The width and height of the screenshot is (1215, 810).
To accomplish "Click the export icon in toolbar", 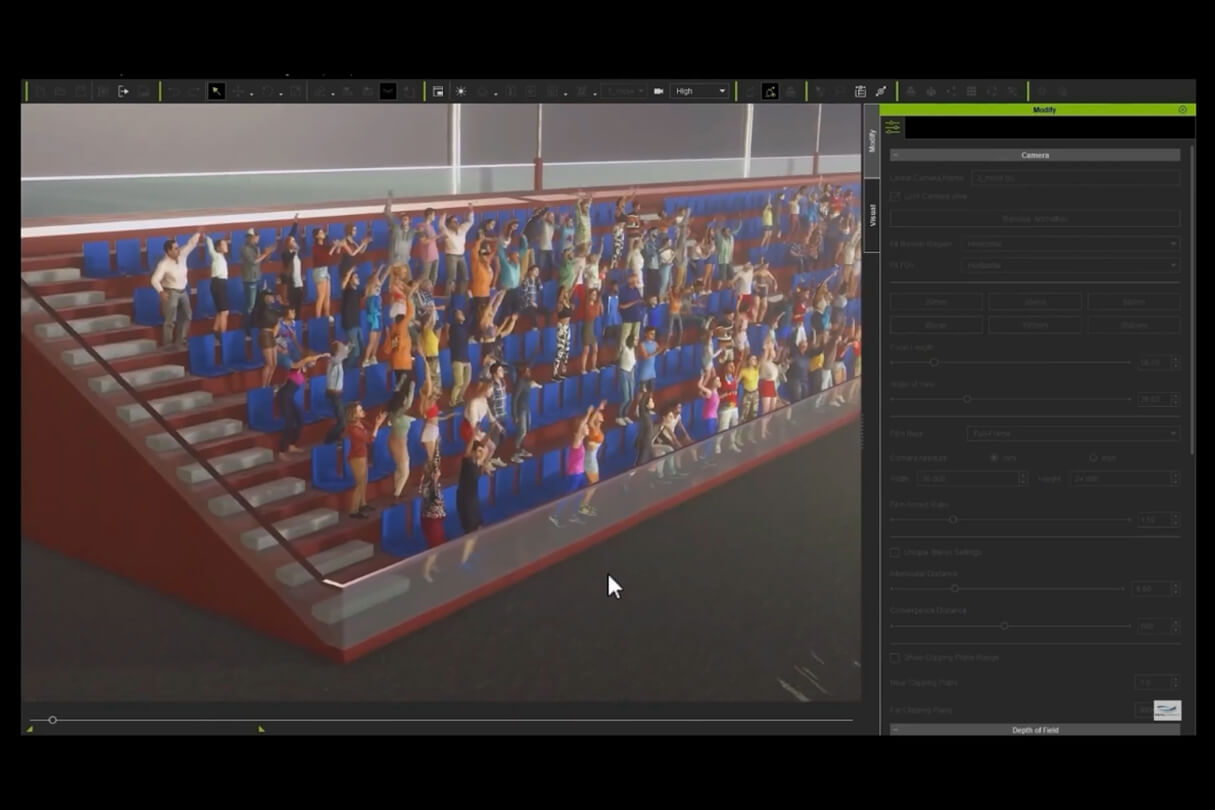I will coord(124,91).
